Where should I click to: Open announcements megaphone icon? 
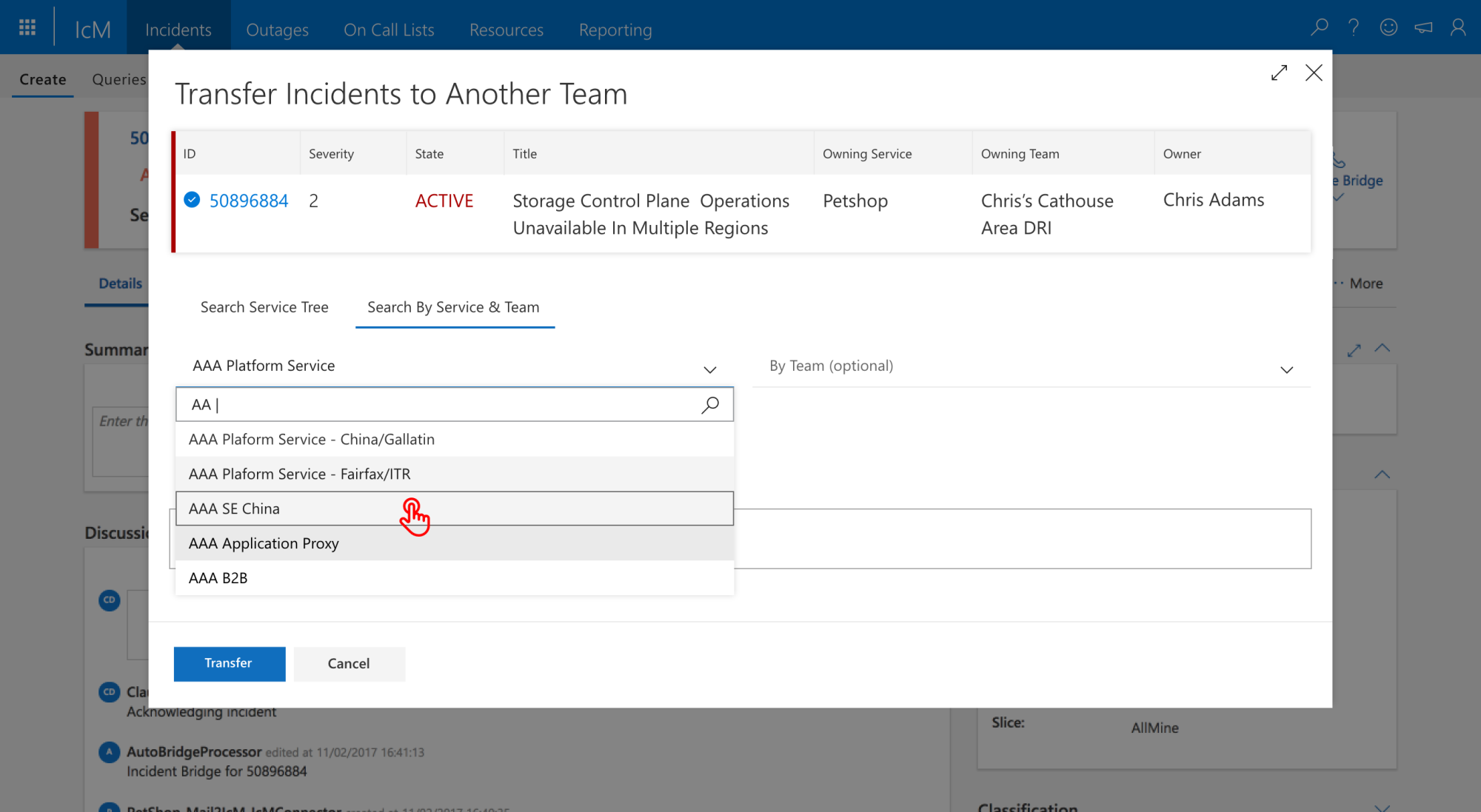coord(1423,27)
